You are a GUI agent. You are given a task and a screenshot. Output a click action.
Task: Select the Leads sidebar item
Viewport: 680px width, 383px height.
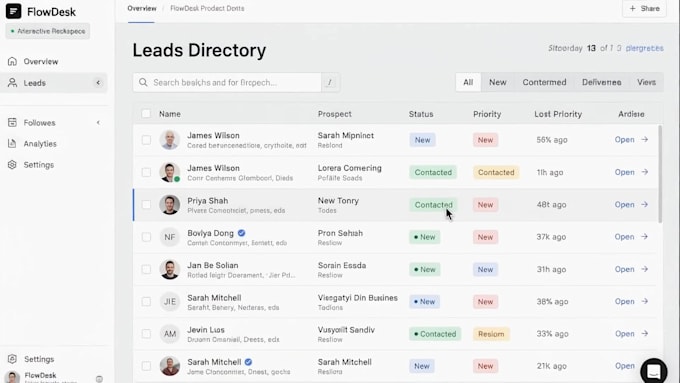click(54, 82)
